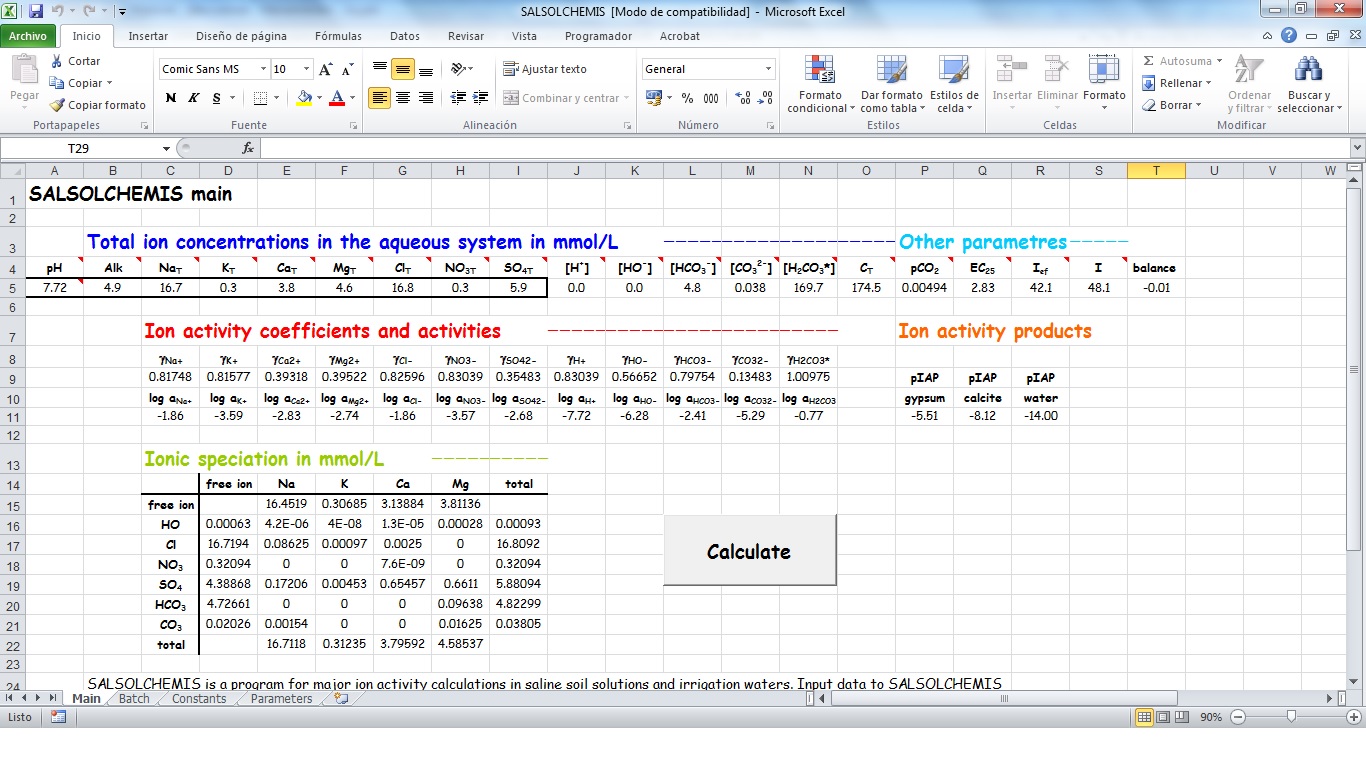This screenshot has width=1366, height=768.
Task: Click the Page Layout view icon in status bar
Action: (x=1162, y=717)
